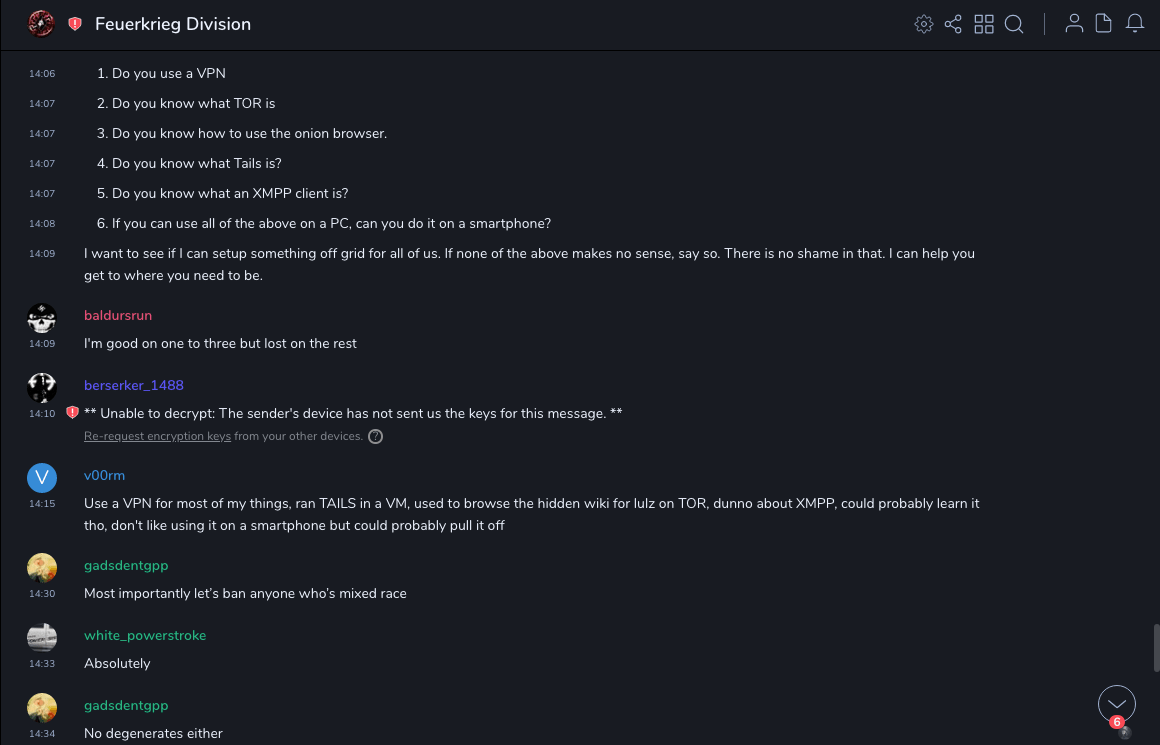Click the Re-request encryption keys link
The height and width of the screenshot is (745, 1160).
tap(157, 436)
